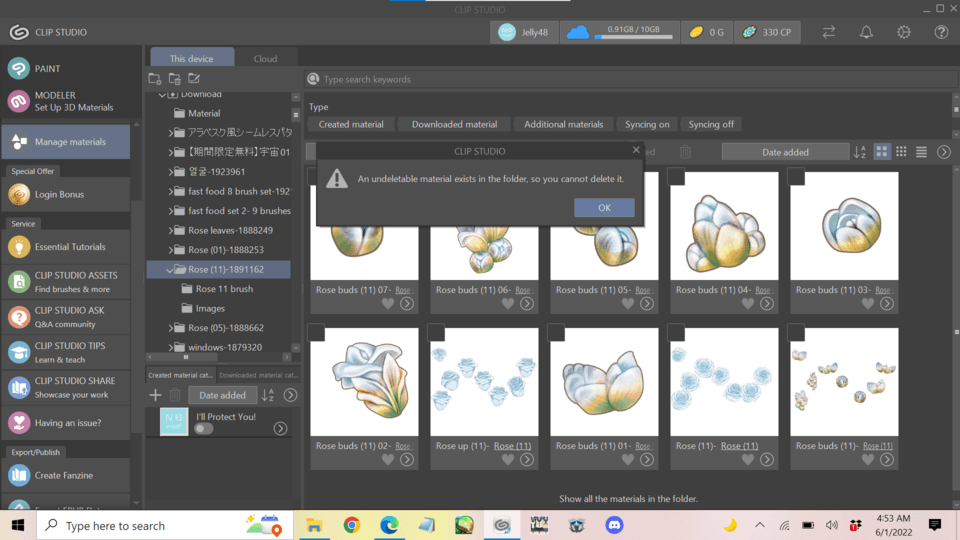Open the Date added sort dropdown
The width and height of the screenshot is (960, 540).
point(785,152)
